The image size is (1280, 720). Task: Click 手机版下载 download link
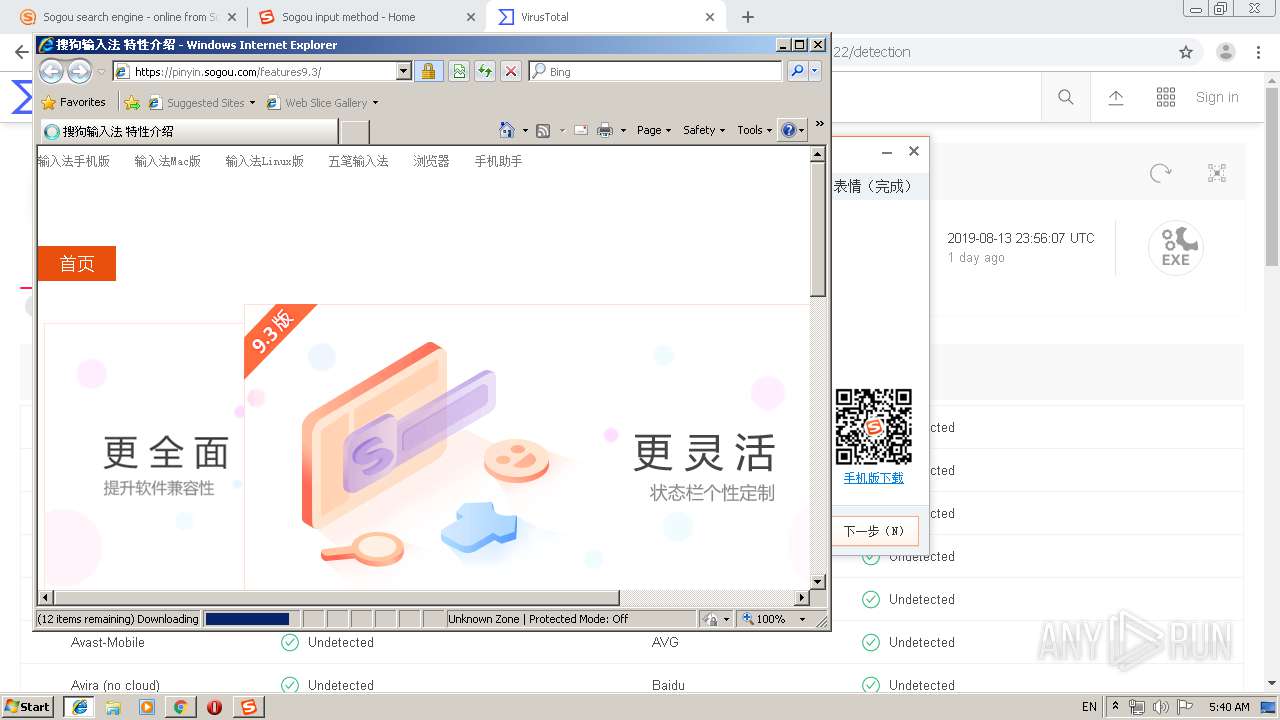[873, 478]
